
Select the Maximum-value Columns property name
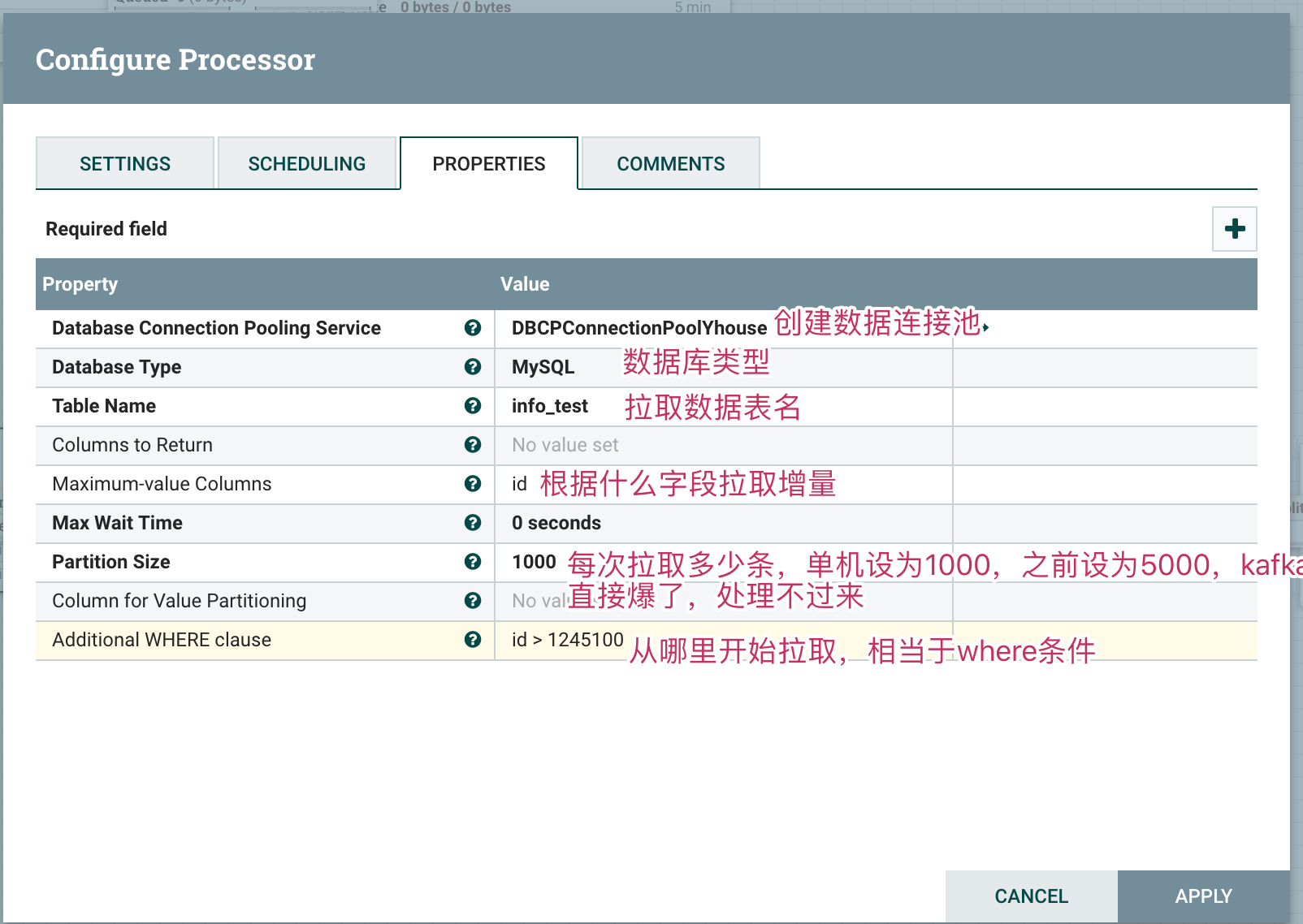pyautogui.click(x=162, y=484)
